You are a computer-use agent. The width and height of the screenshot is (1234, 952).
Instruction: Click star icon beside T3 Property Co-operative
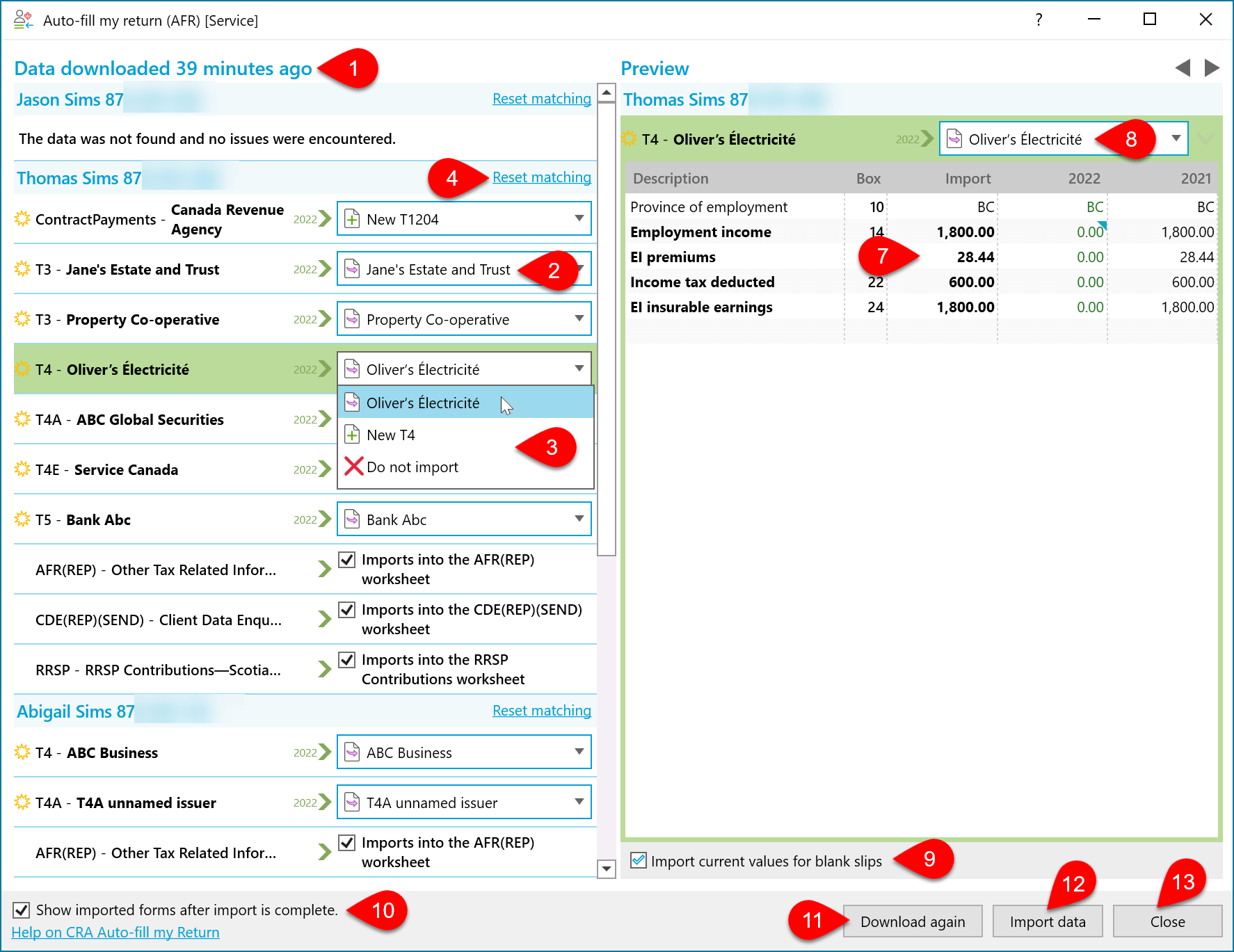click(x=22, y=318)
